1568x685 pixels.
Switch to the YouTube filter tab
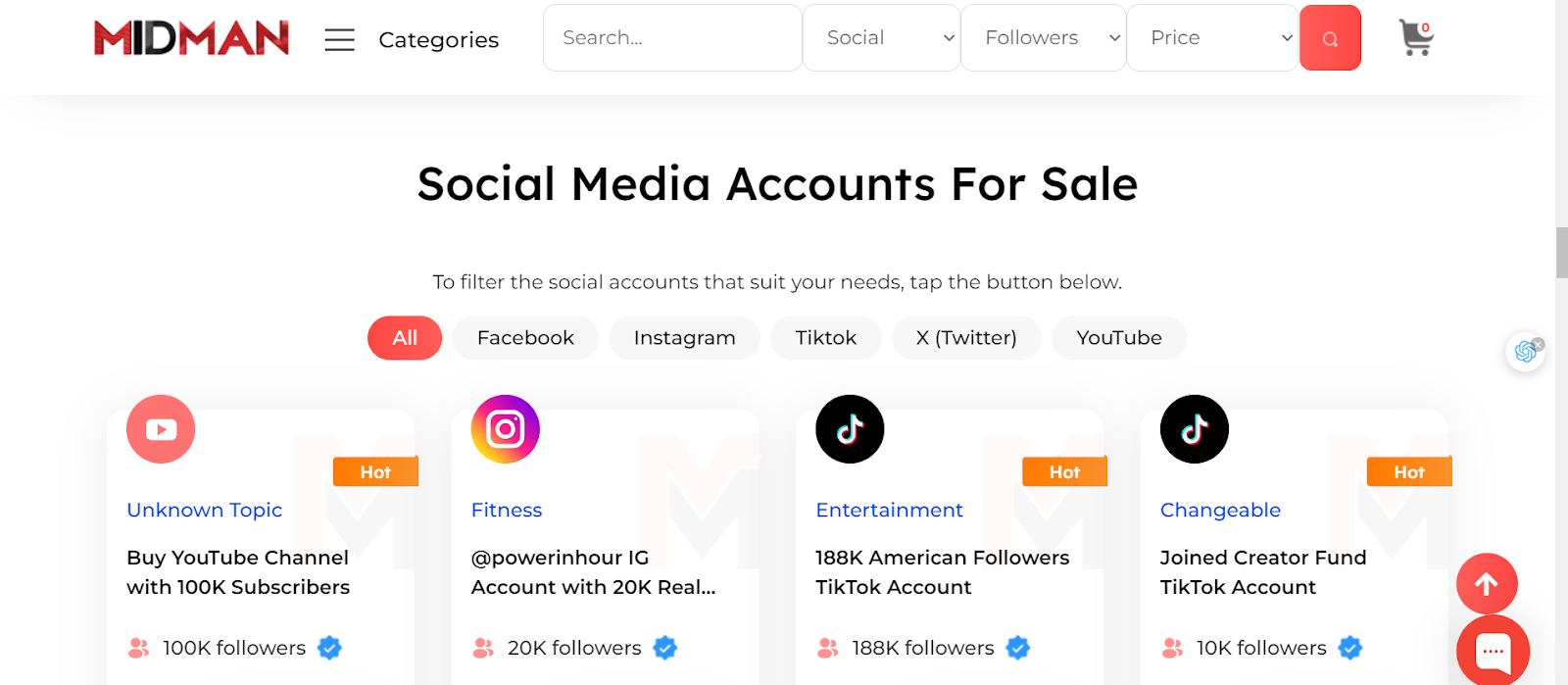pyautogui.click(x=1118, y=338)
